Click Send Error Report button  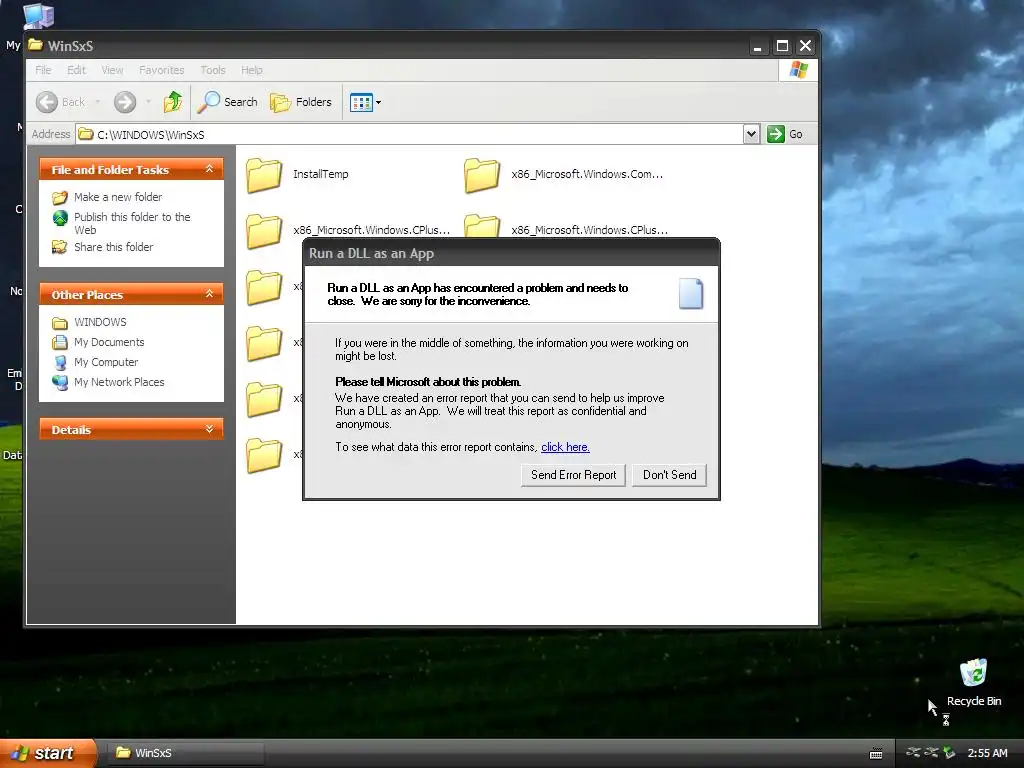coord(573,475)
